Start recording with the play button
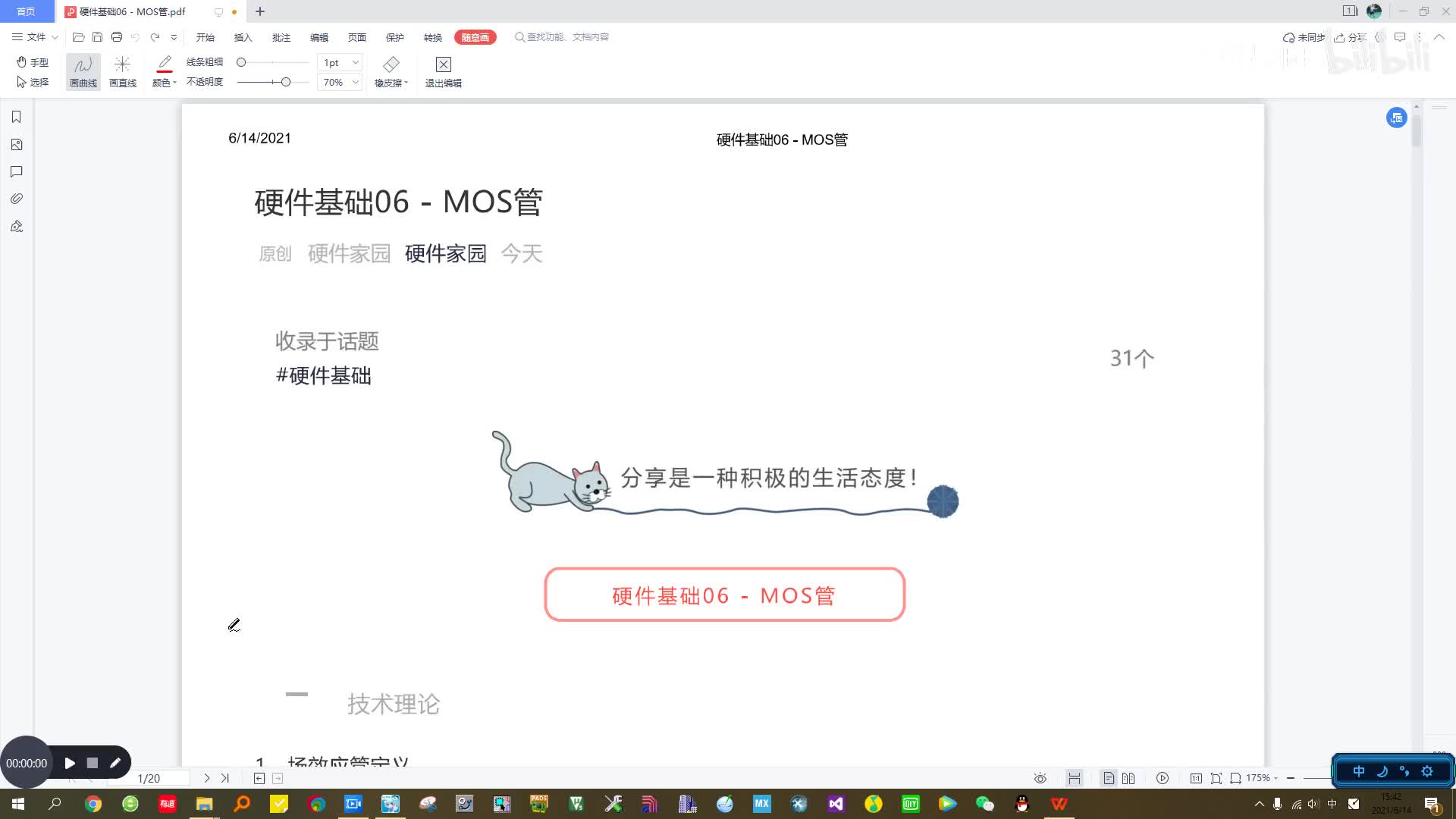The image size is (1456, 819). (x=70, y=763)
